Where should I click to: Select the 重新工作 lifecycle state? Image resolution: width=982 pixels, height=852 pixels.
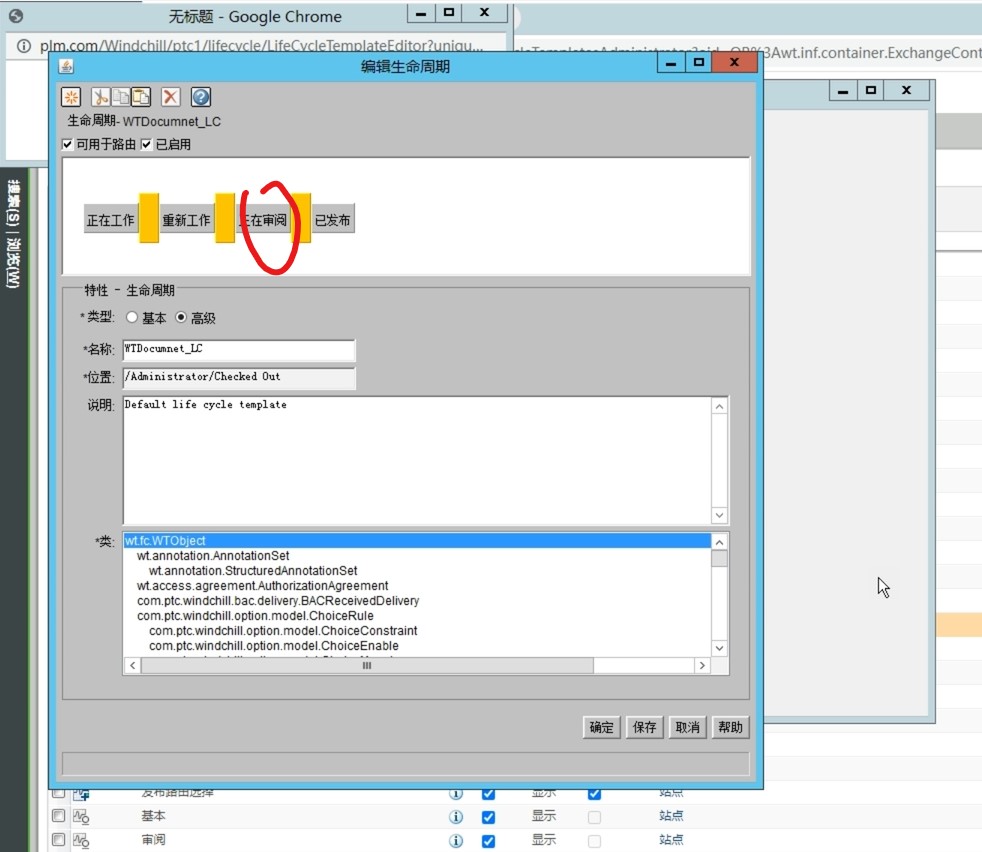point(187,220)
